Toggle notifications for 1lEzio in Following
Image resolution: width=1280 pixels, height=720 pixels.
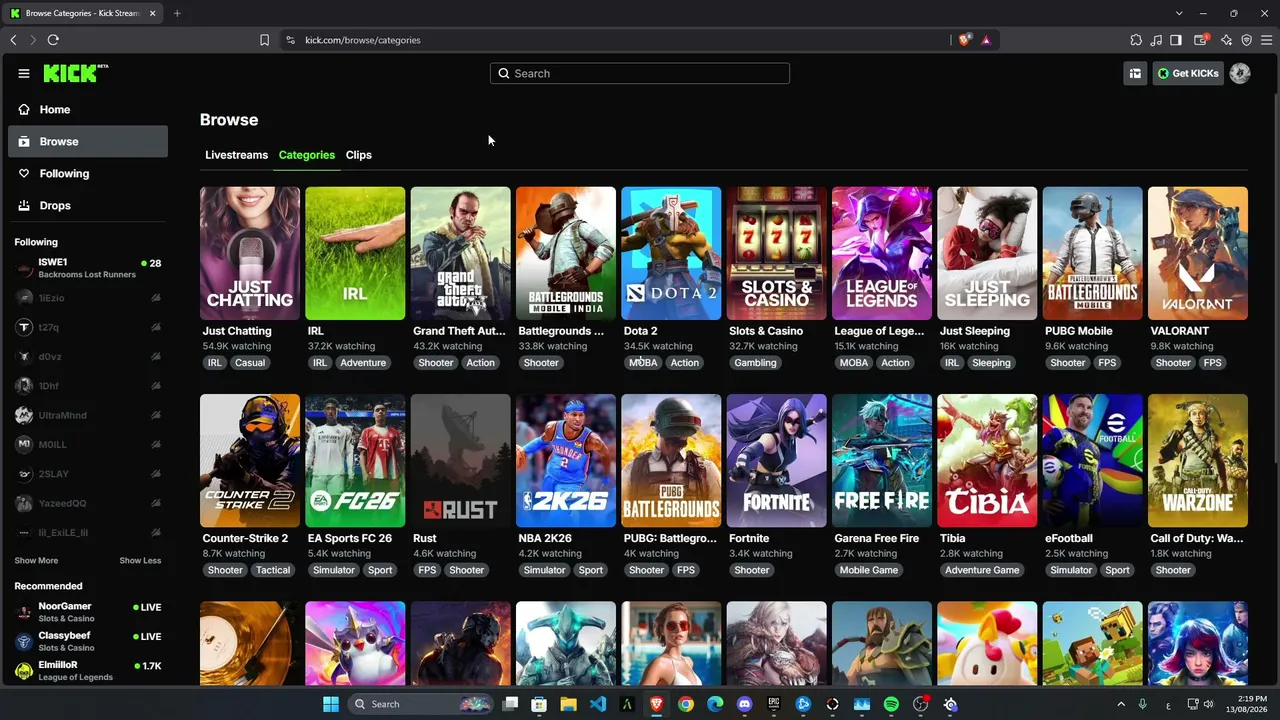pyautogui.click(x=156, y=298)
